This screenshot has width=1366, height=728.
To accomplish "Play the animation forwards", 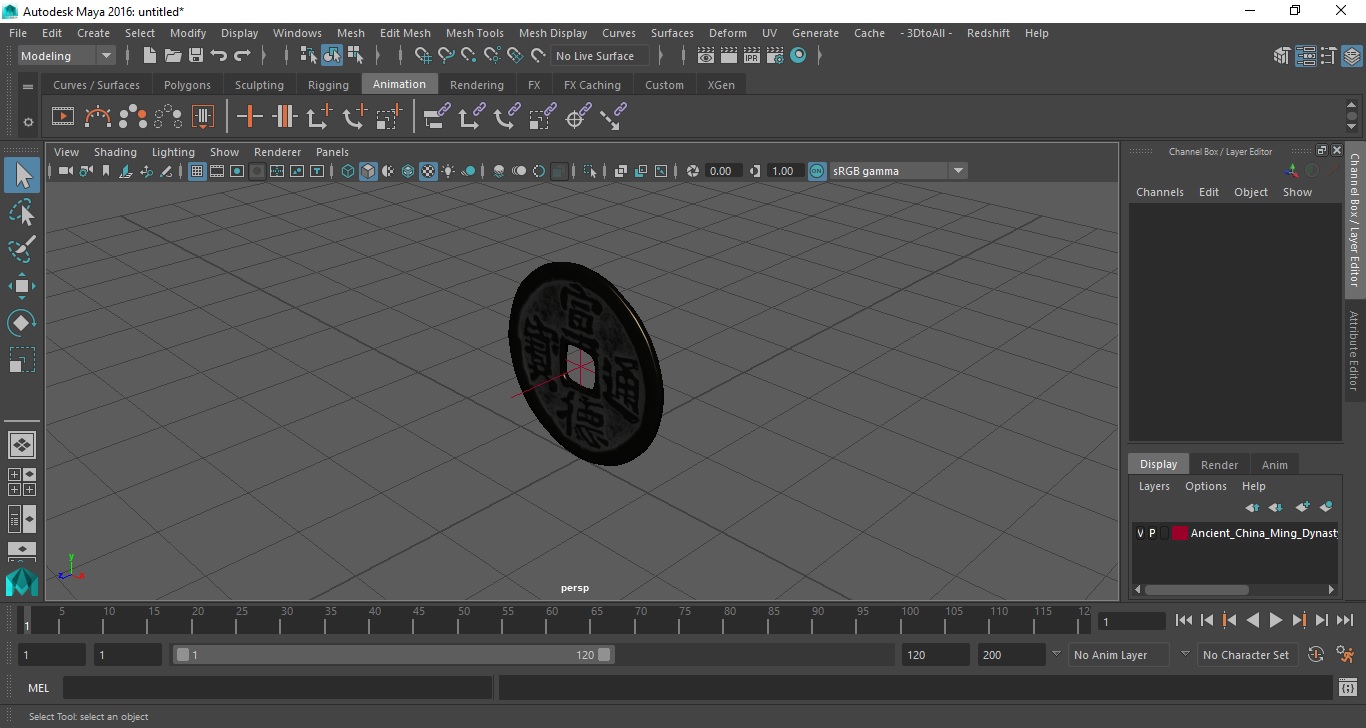I will click(x=1276, y=621).
